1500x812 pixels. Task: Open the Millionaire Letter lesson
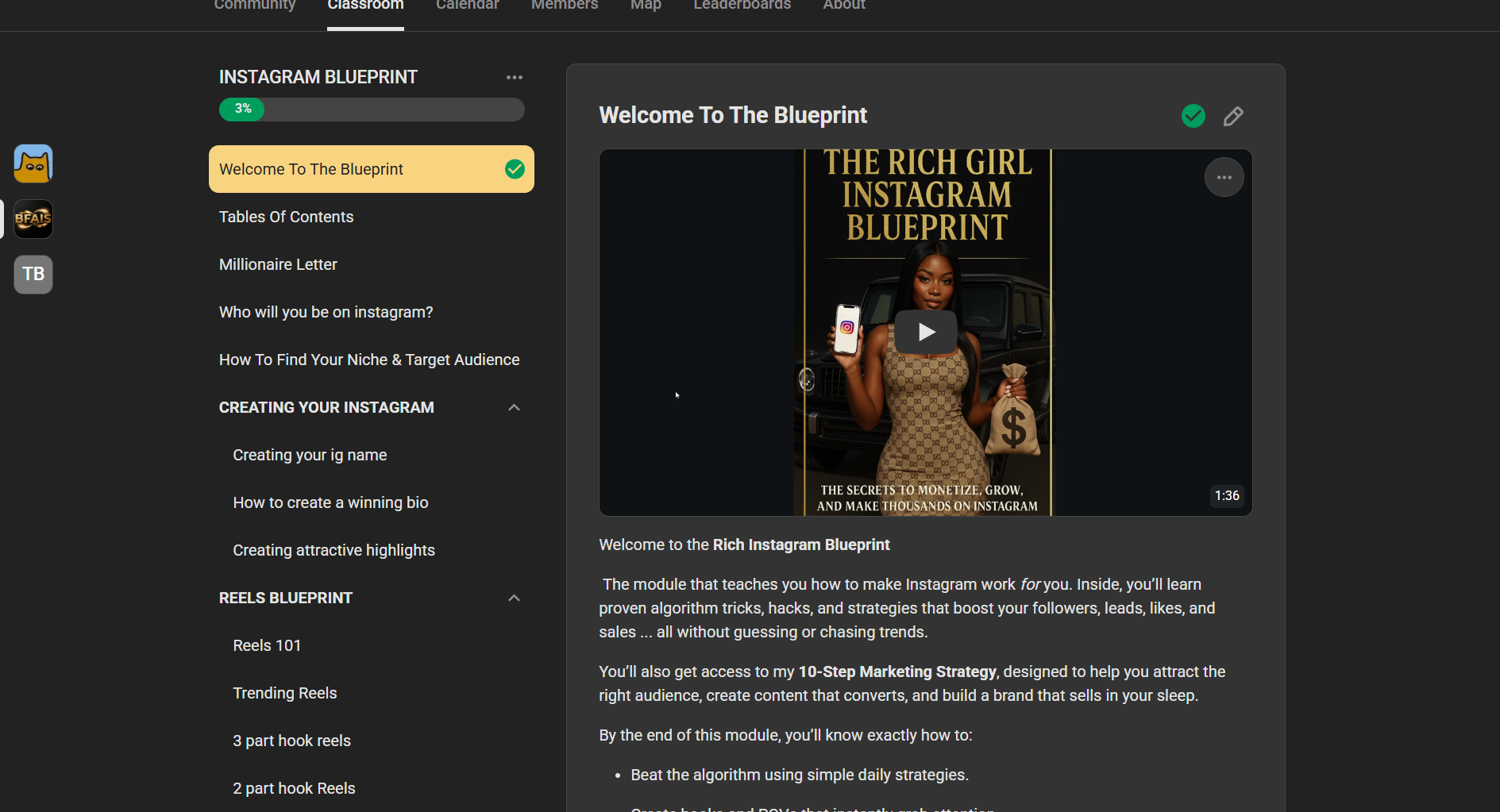click(372, 264)
